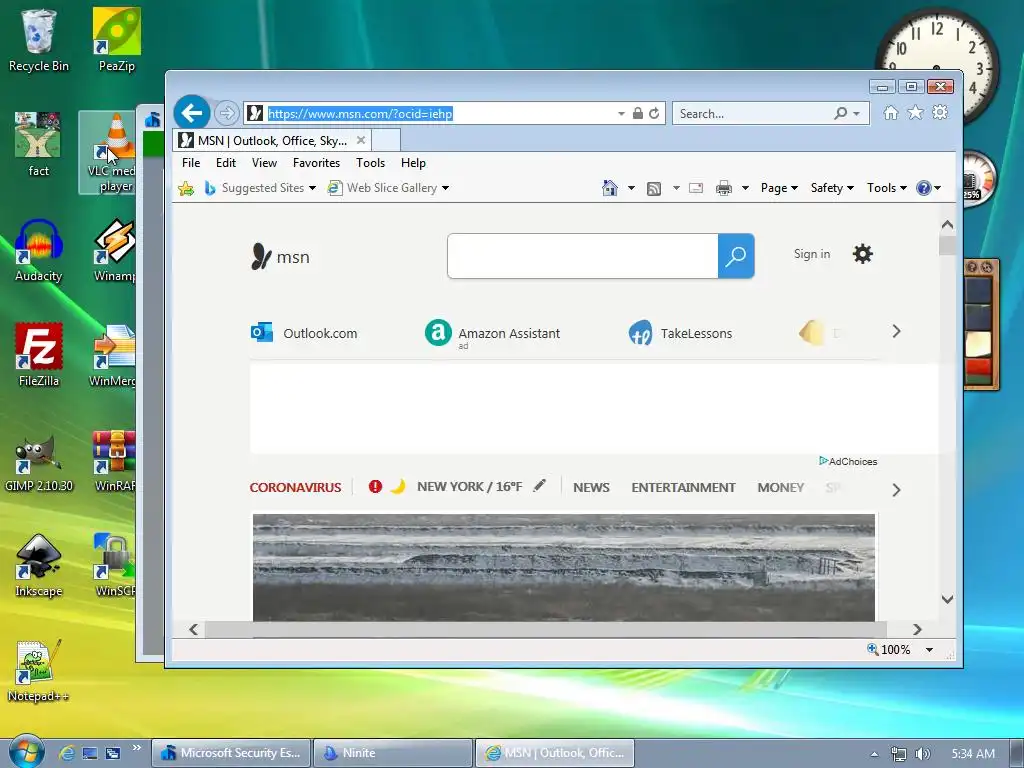Open the Edit menu

pos(226,163)
